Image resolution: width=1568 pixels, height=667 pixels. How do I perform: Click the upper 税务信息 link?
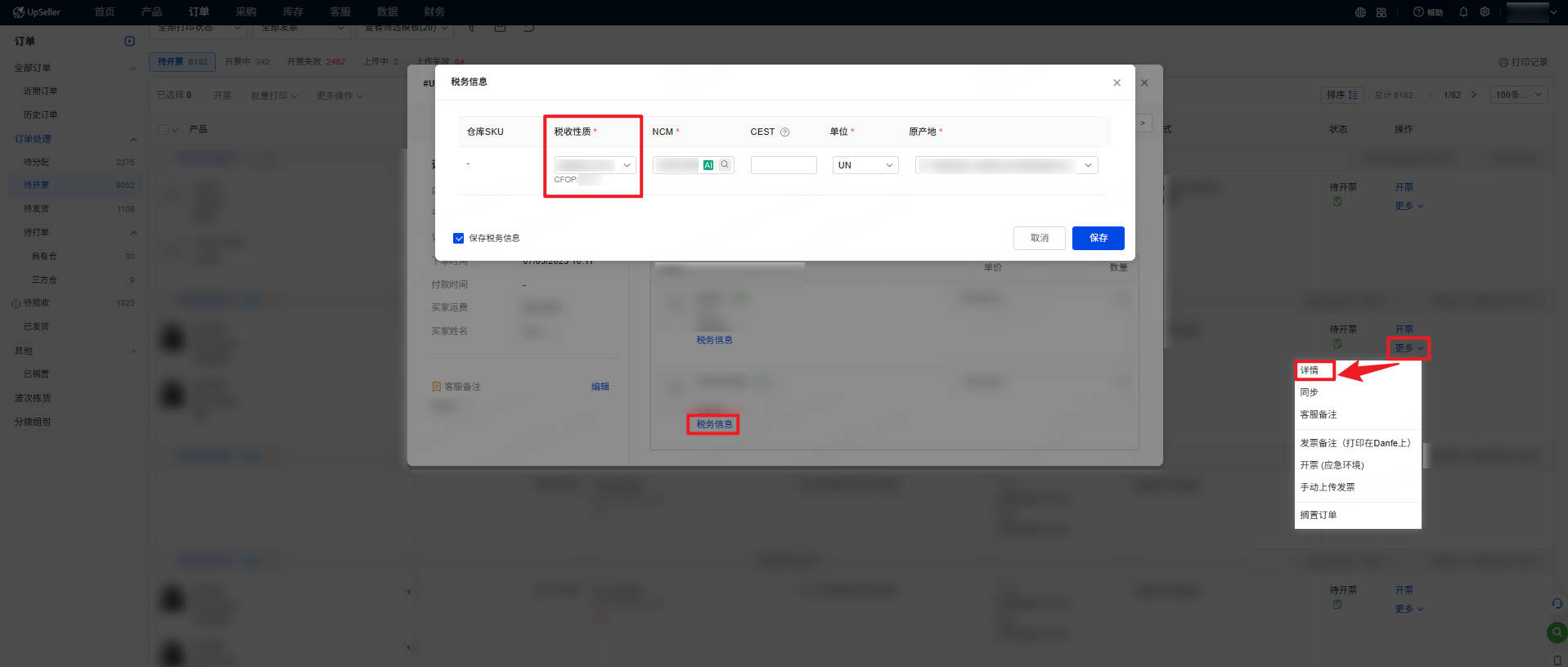(714, 340)
